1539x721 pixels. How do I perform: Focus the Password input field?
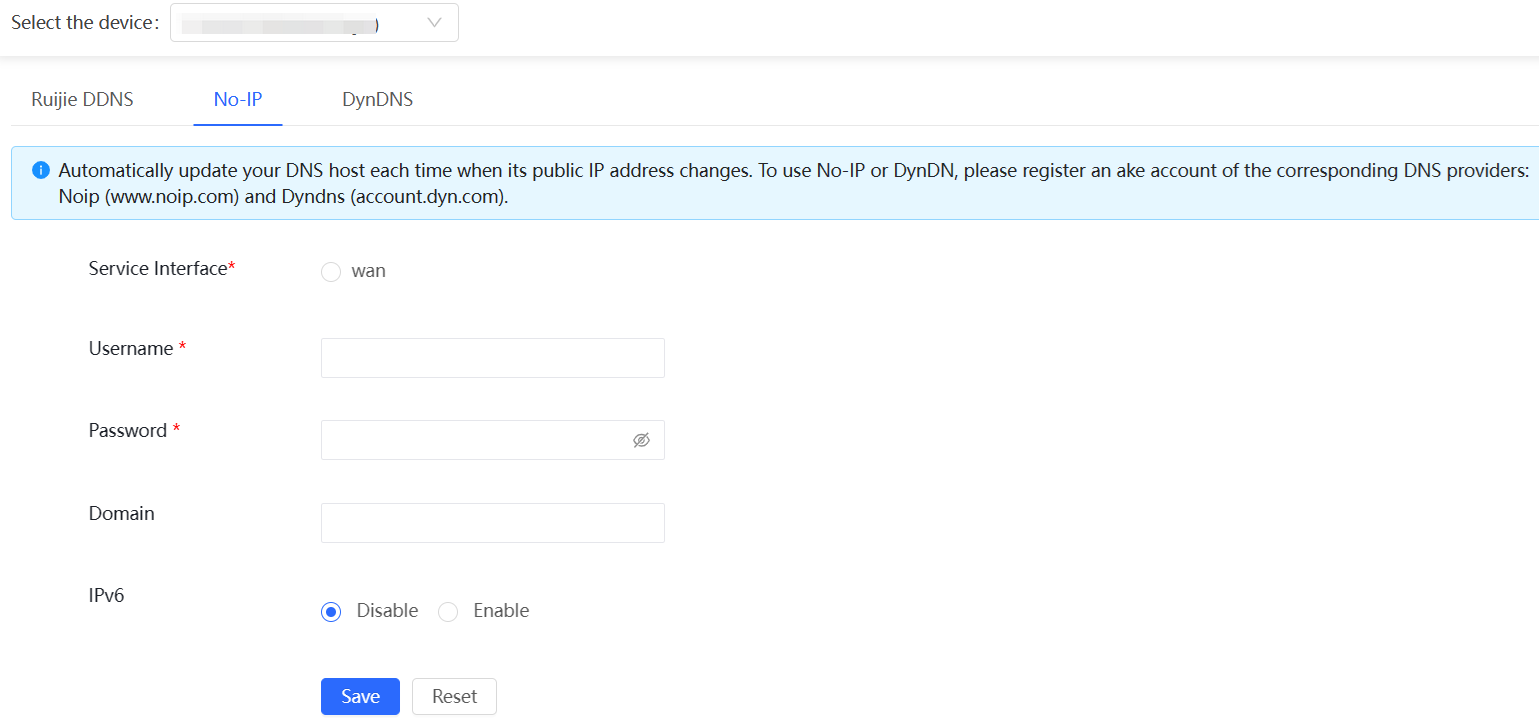[472, 440]
